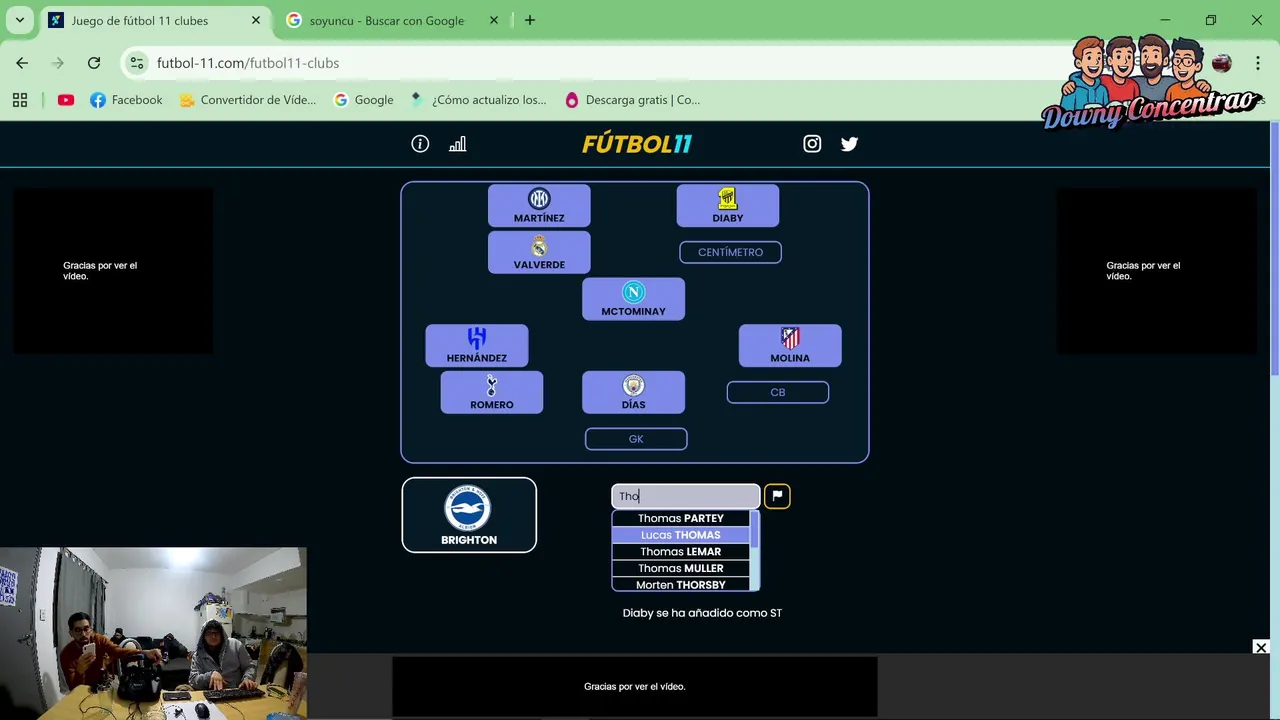The width and height of the screenshot is (1280, 720).
Task: Select the empty CB position slot
Action: point(778,392)
